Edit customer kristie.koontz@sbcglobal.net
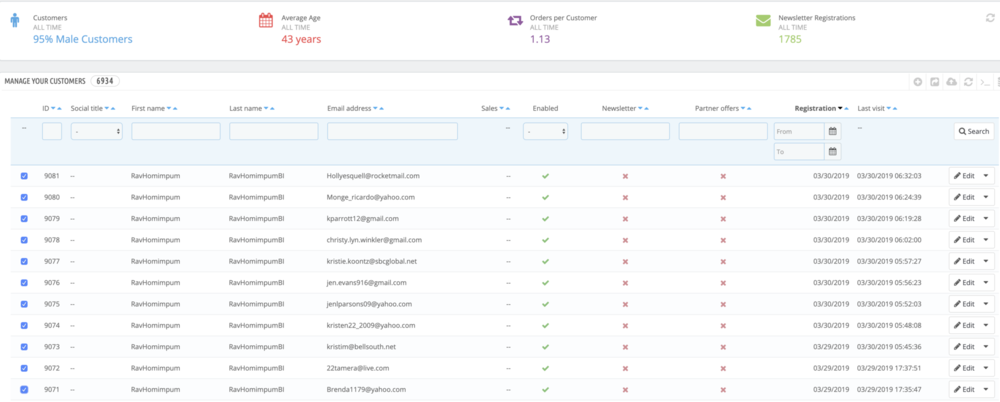This screenshot has width=1000, height=402. 964,261
